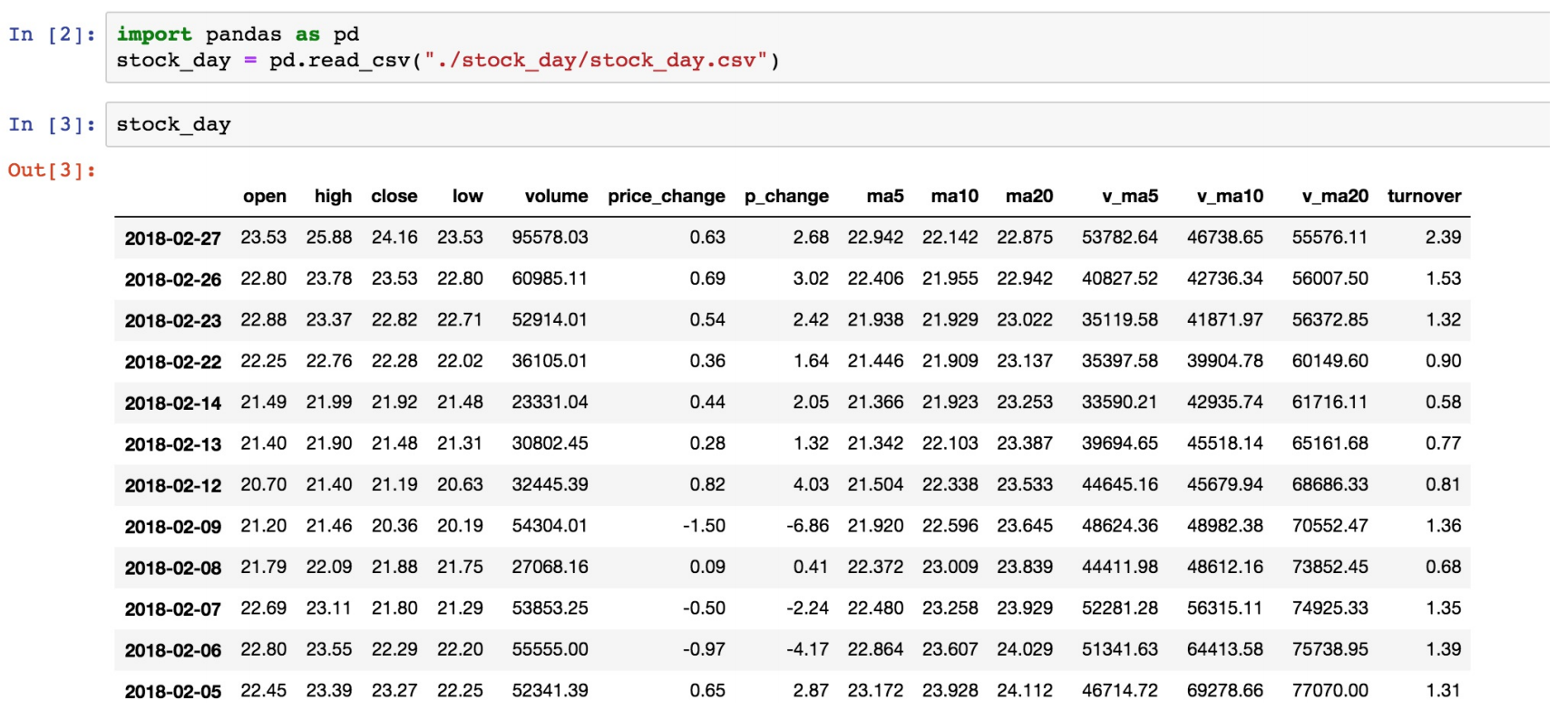Click turnover value 2.39
Screen dimensions: 1568x720
coord(1443,238)
